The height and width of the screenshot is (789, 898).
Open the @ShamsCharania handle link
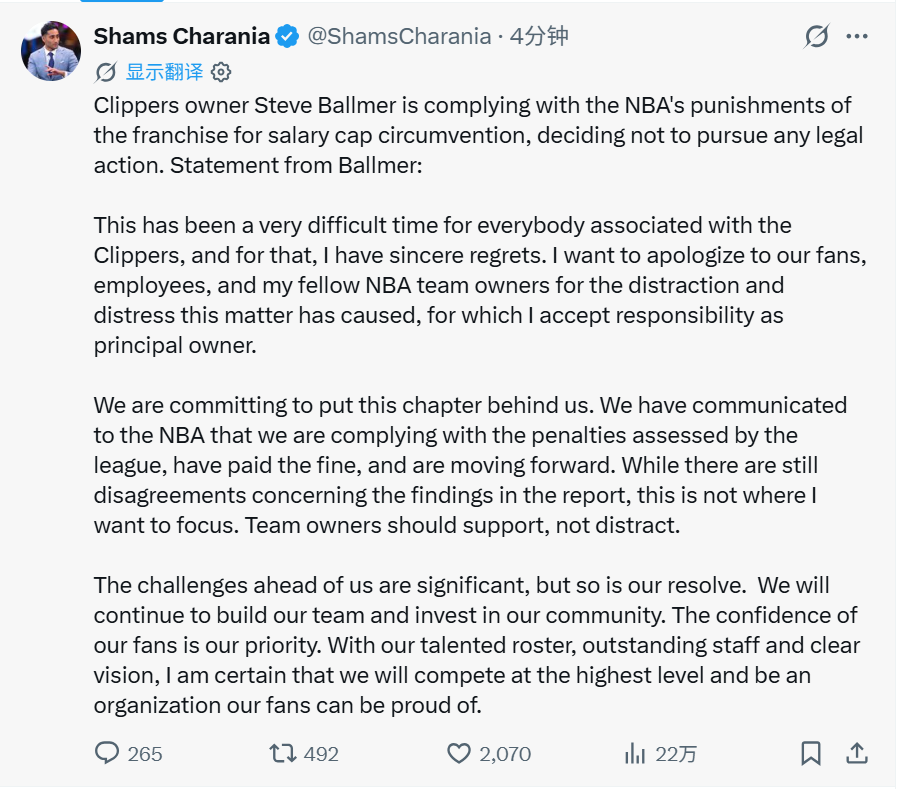399,36
